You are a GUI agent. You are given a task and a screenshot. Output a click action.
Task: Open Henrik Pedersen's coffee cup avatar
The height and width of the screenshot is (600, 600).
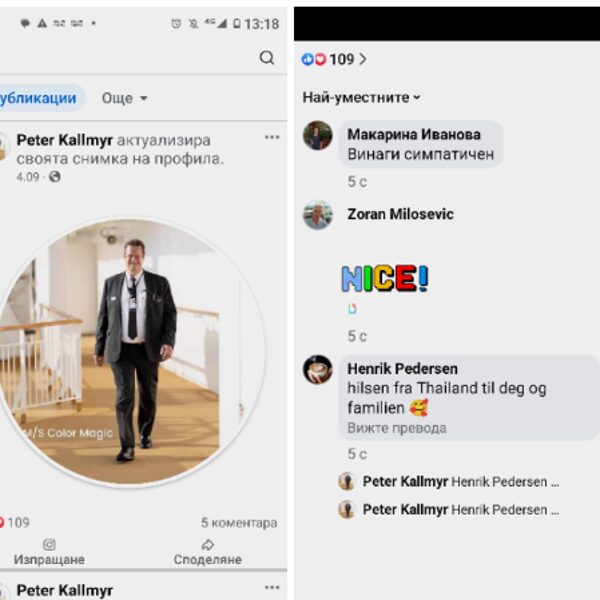[x=318, y=369]
